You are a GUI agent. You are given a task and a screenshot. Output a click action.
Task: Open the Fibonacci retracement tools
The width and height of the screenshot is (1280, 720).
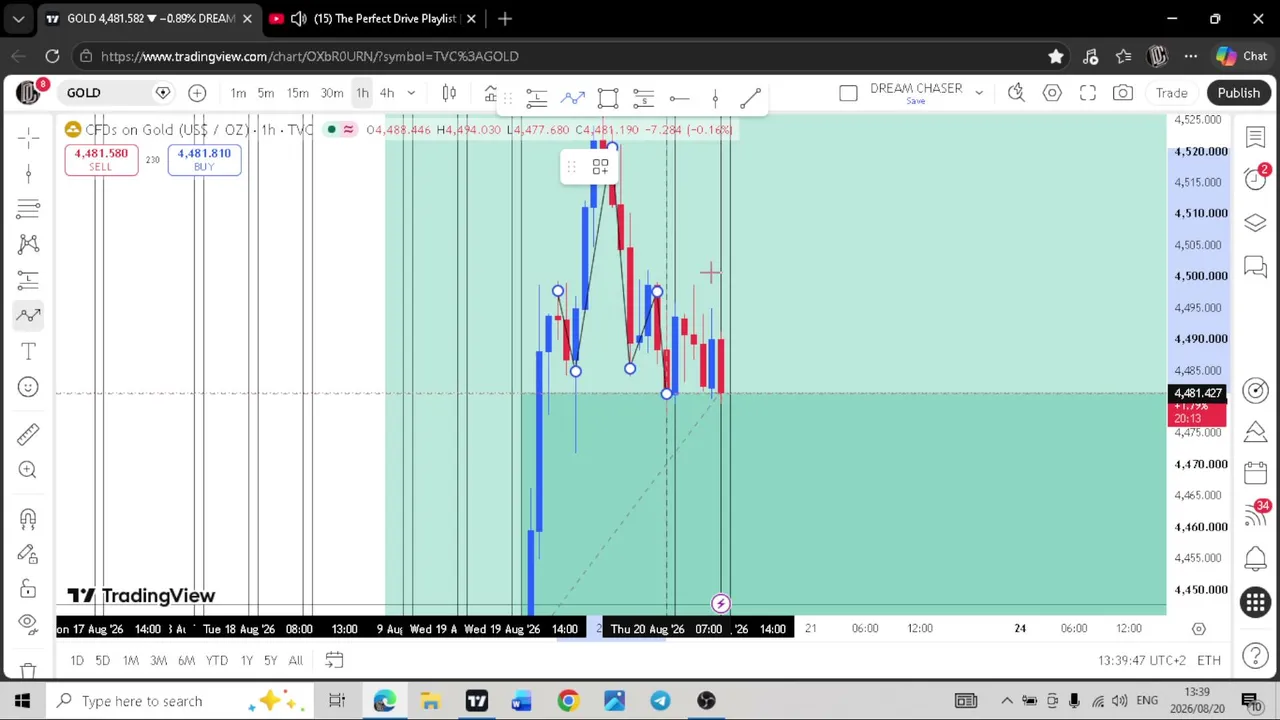coord(28,208)
